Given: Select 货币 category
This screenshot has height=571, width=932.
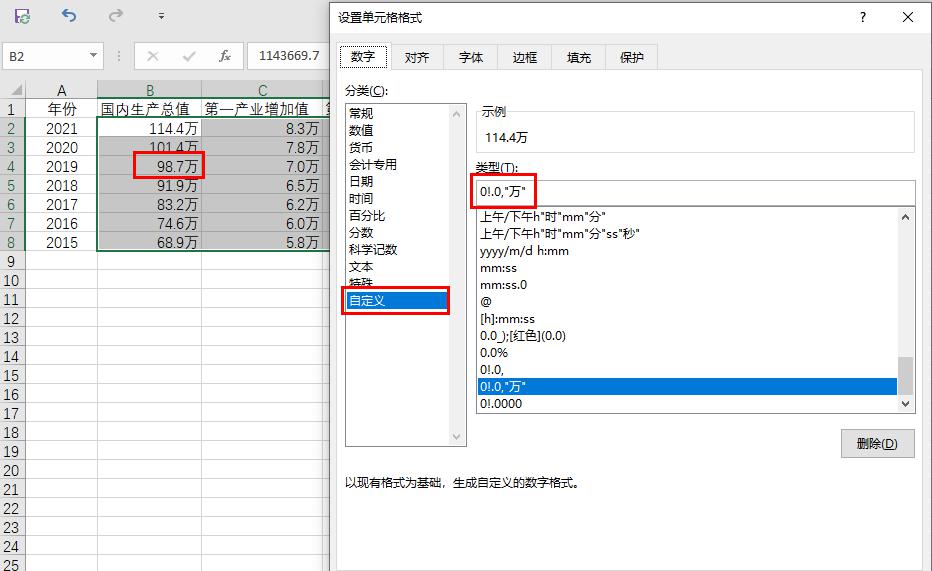Looking at the screenshot, I should [398, 147].
